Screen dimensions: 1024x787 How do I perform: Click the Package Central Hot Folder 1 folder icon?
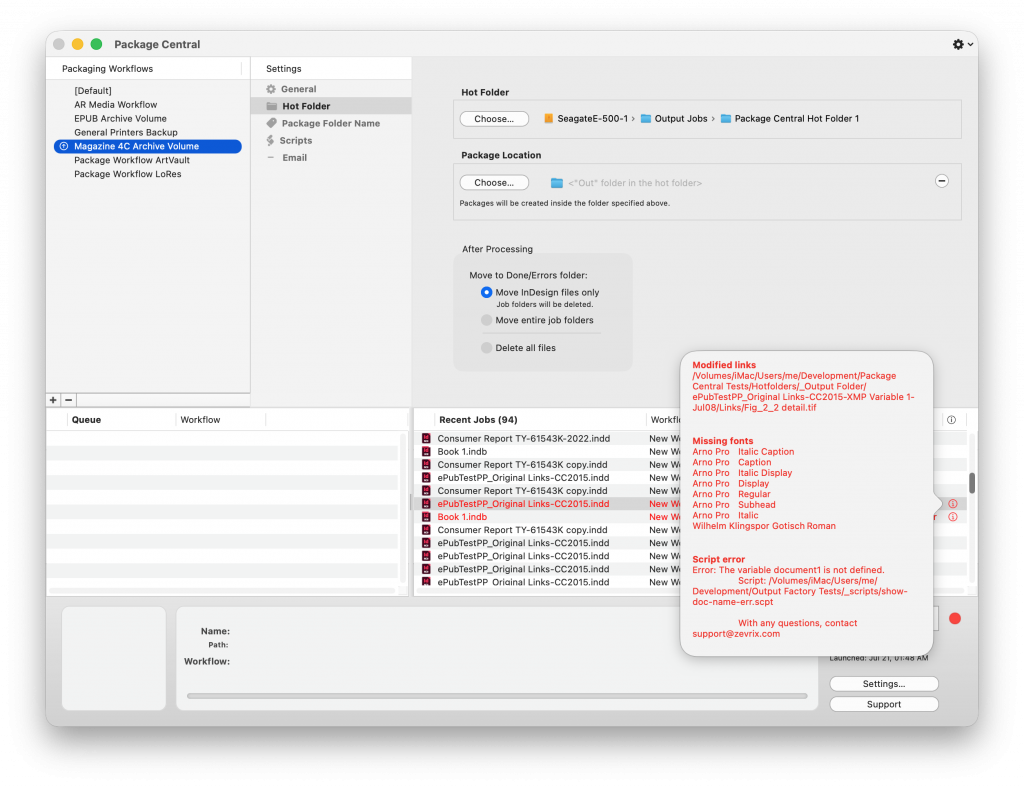point(726,118)
